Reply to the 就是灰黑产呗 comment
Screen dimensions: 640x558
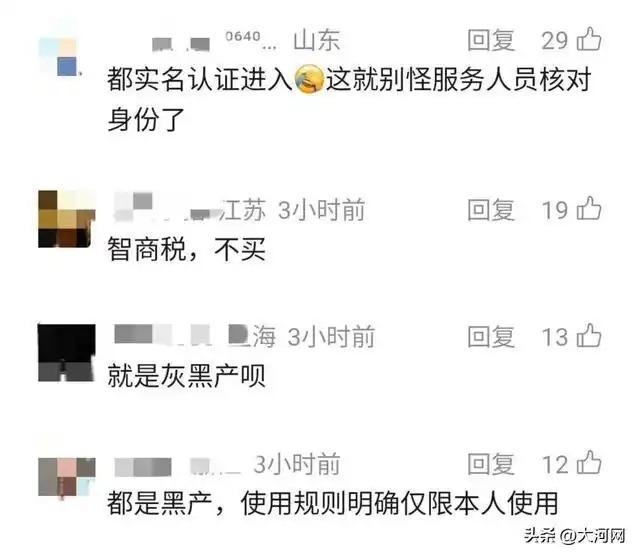[491, 337]
